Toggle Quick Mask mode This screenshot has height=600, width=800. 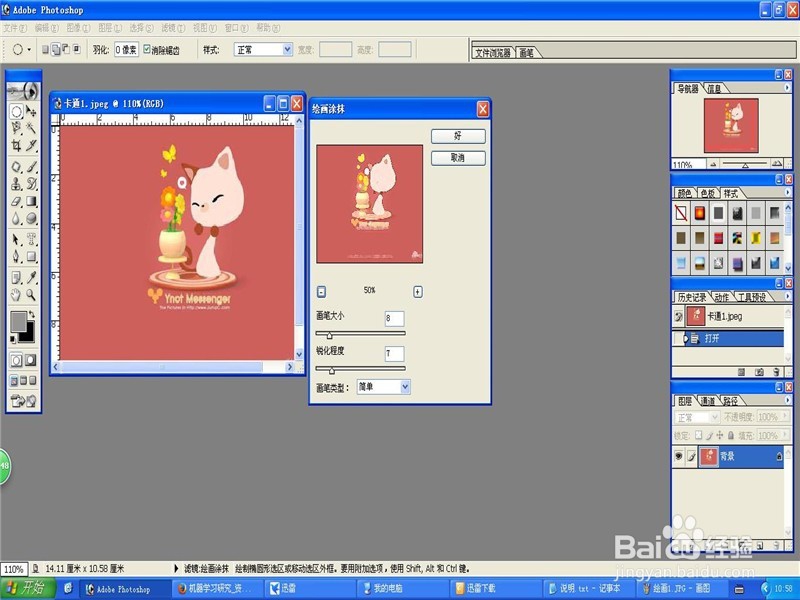31,360
